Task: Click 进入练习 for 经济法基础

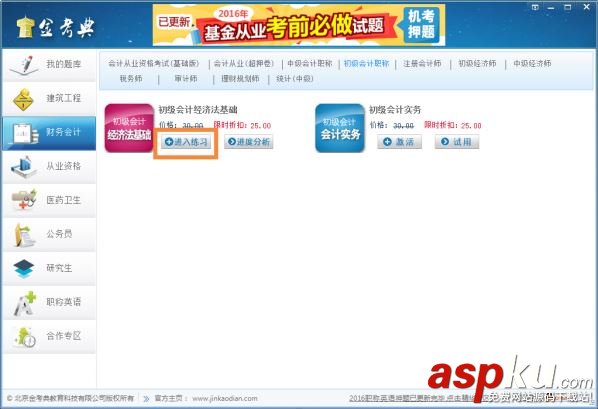Action: [x=186, y=142]
